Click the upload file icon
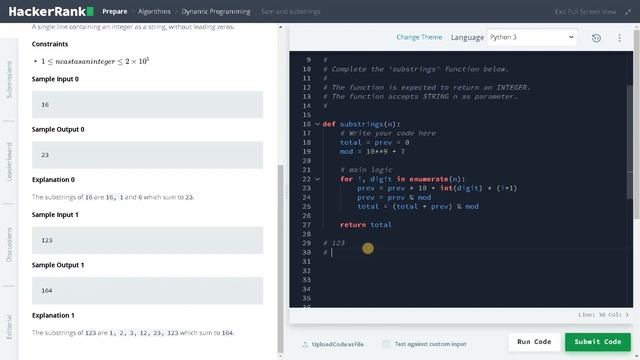640x360 pixels. [x=305, y=344]
